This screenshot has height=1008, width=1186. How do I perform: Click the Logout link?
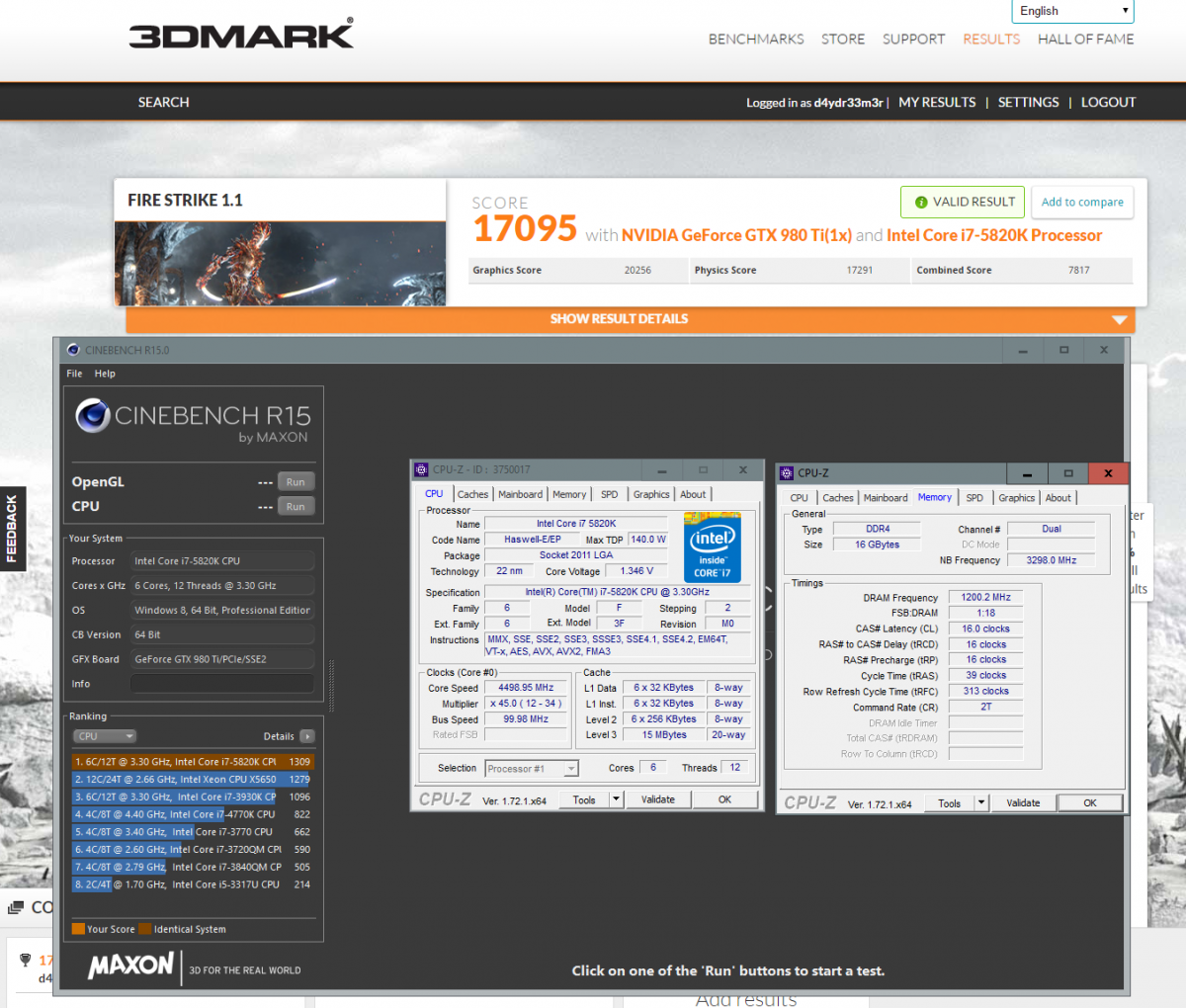1108,102
